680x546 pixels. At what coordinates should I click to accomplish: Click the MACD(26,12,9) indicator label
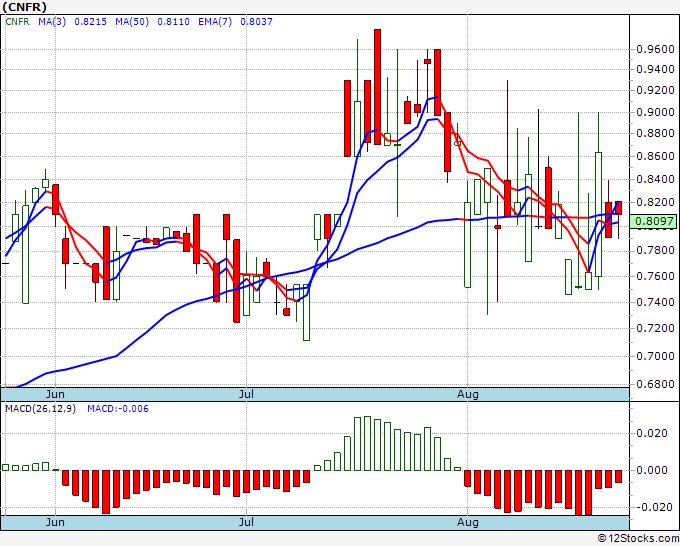(40, 409)
